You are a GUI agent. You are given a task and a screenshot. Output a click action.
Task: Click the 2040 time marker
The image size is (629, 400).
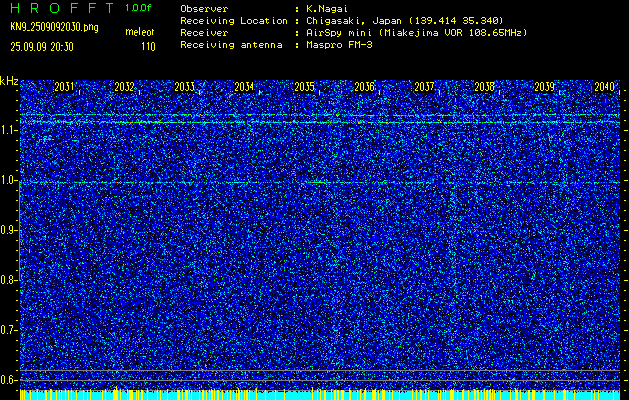coord(605,87)
